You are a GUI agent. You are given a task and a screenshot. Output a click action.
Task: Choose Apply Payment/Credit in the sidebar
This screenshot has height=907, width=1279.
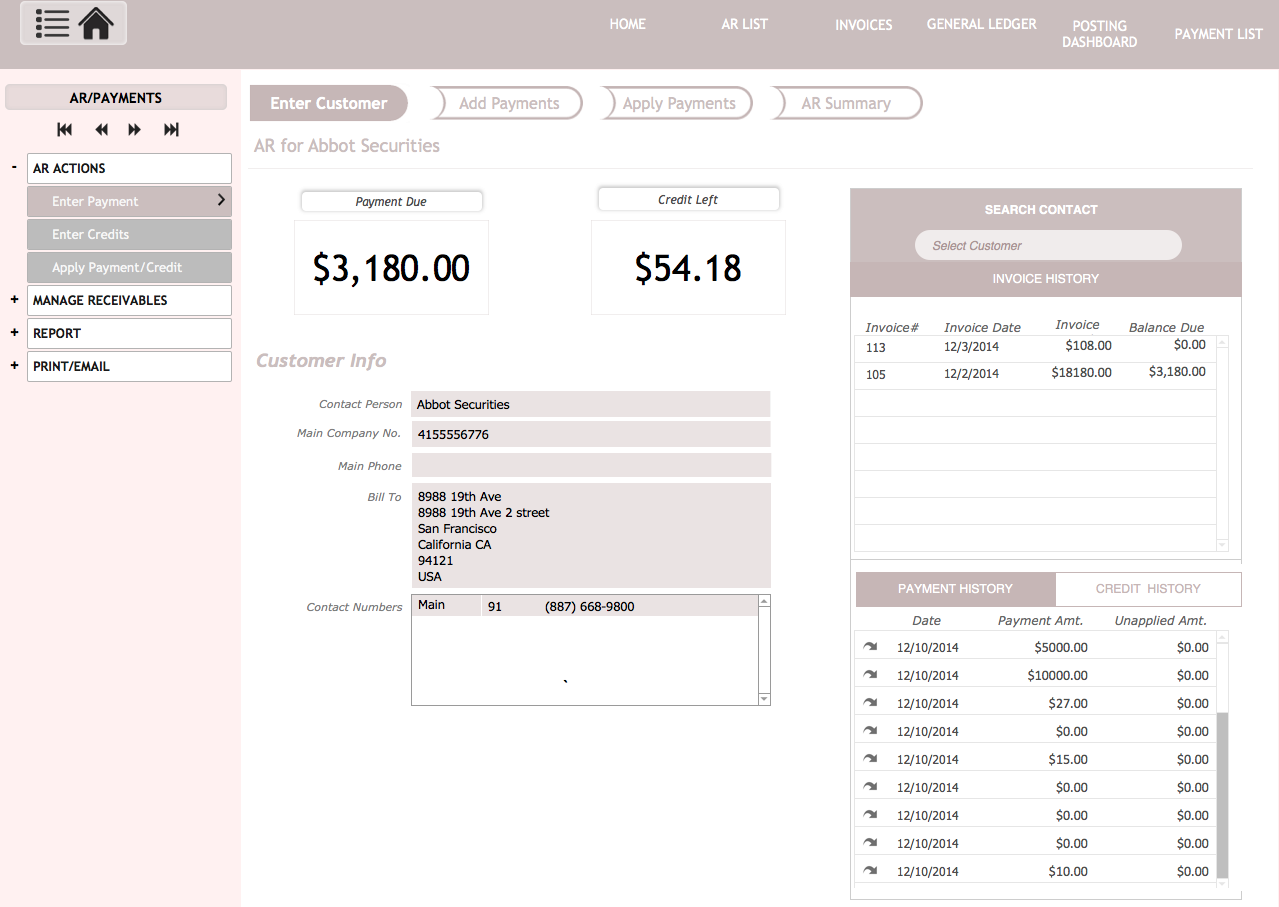click(128, 267)
